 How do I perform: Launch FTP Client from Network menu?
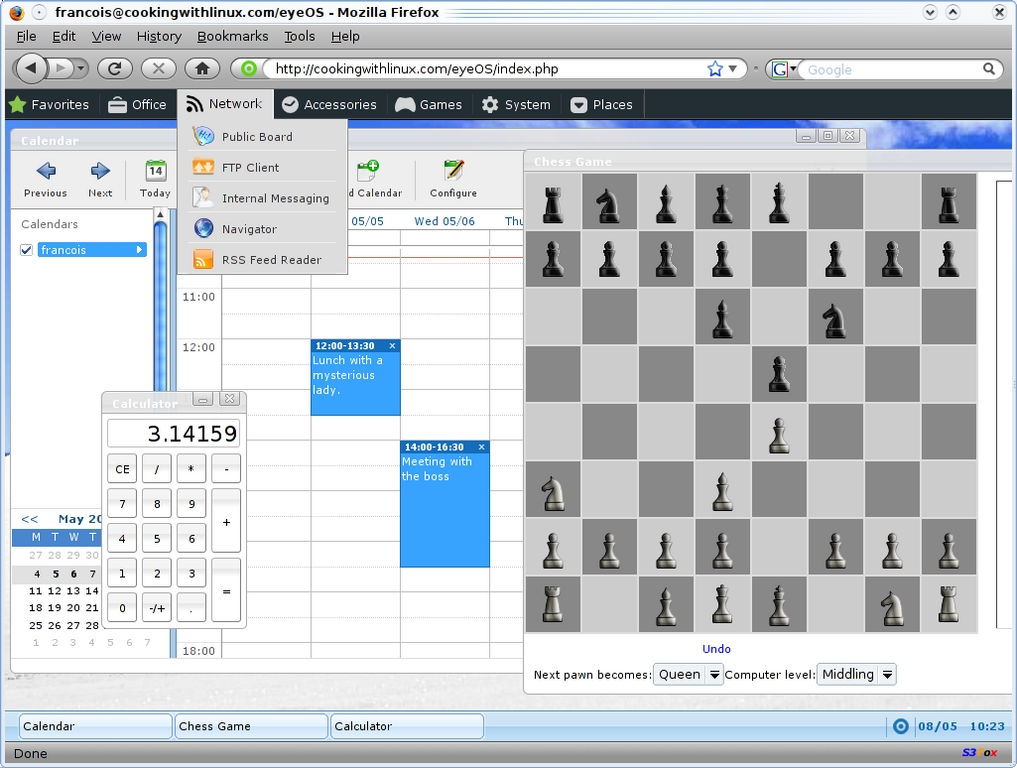click(x=250, y=168)
